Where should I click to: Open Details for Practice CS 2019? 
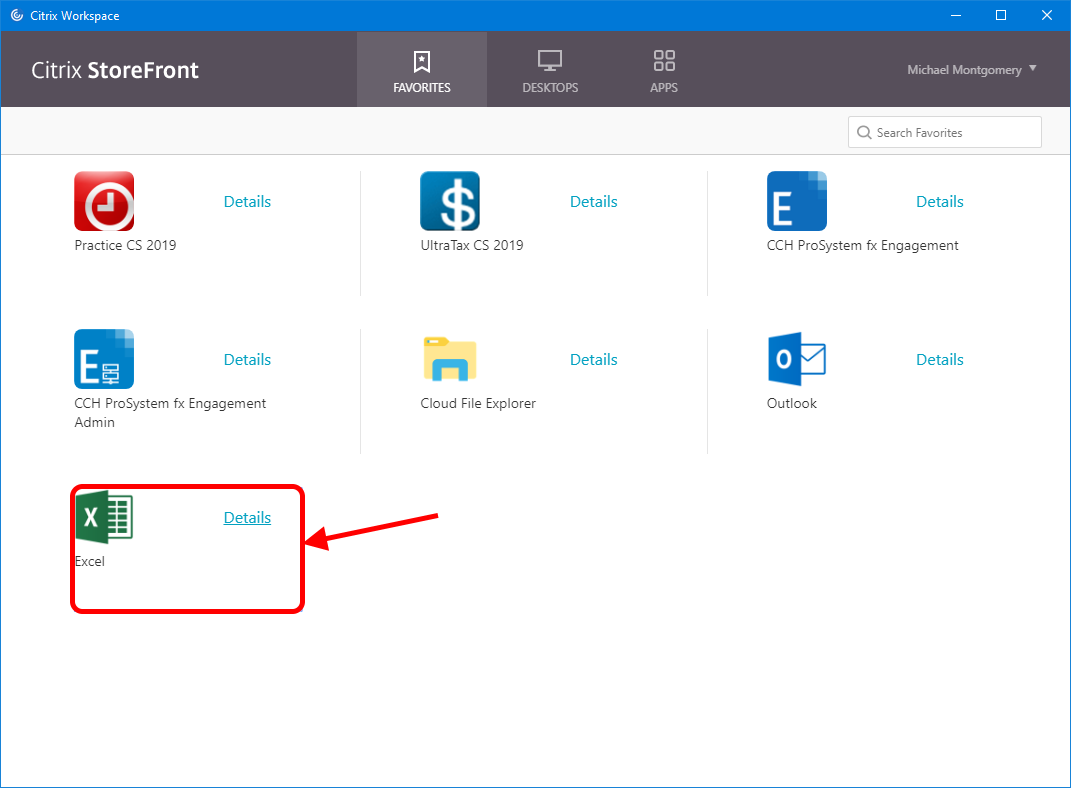click(x=247, y=201)
